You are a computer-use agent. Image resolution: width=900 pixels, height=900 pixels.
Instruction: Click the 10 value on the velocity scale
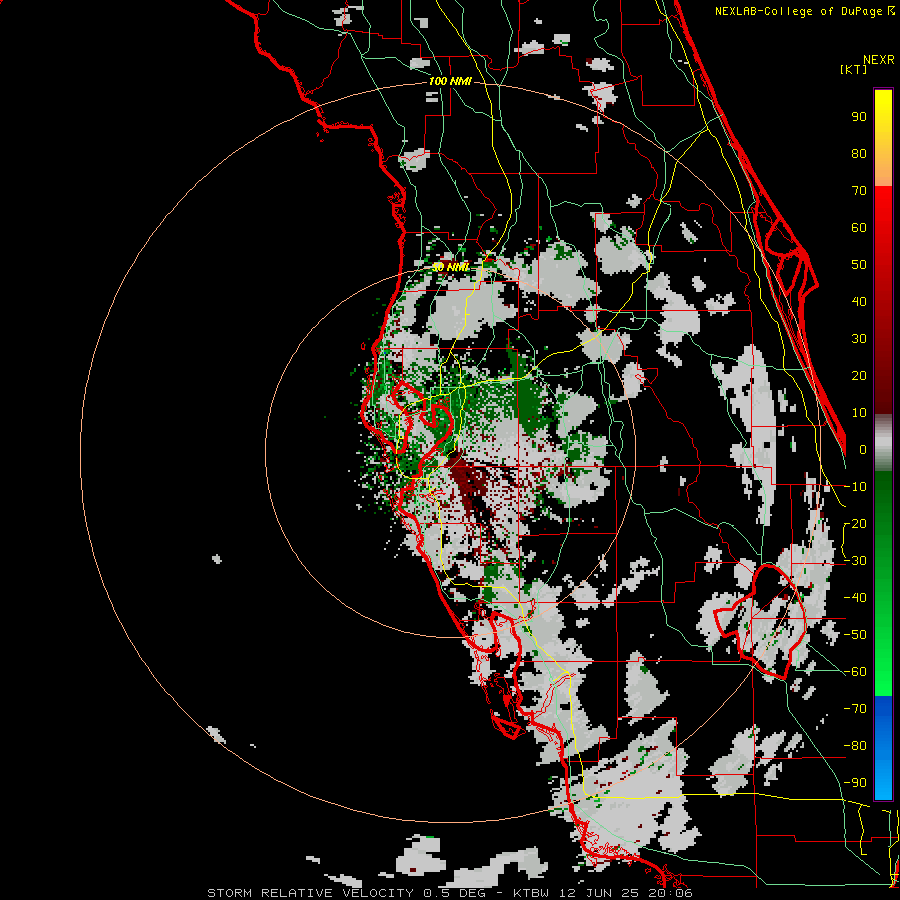click(859, 413)
